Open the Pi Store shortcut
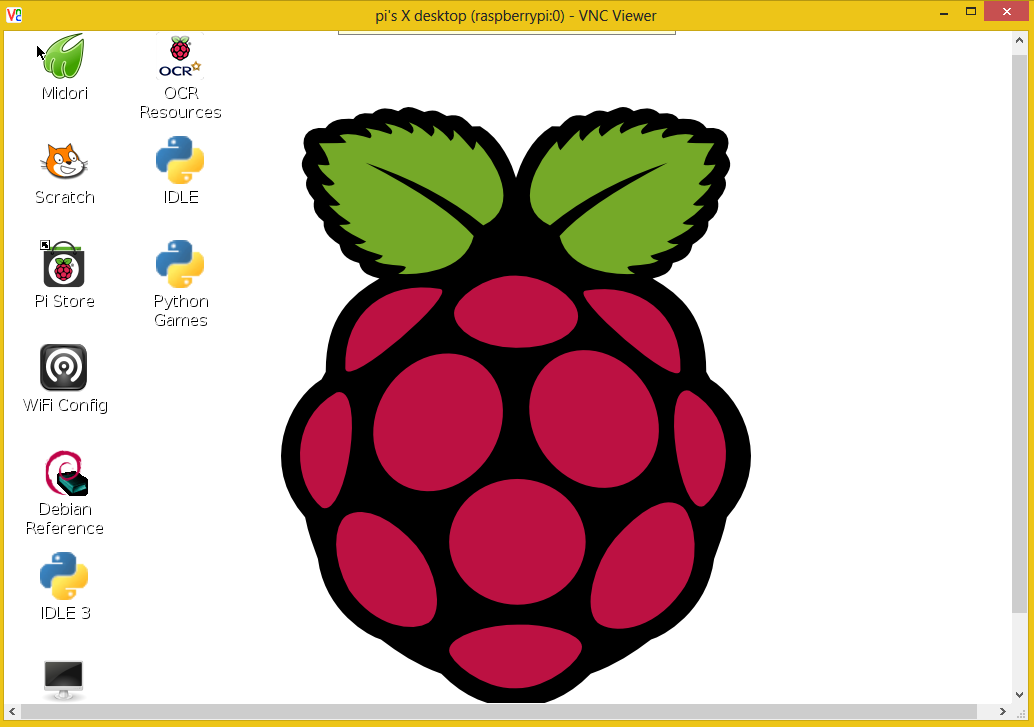1034x727 pixels. 63,264
